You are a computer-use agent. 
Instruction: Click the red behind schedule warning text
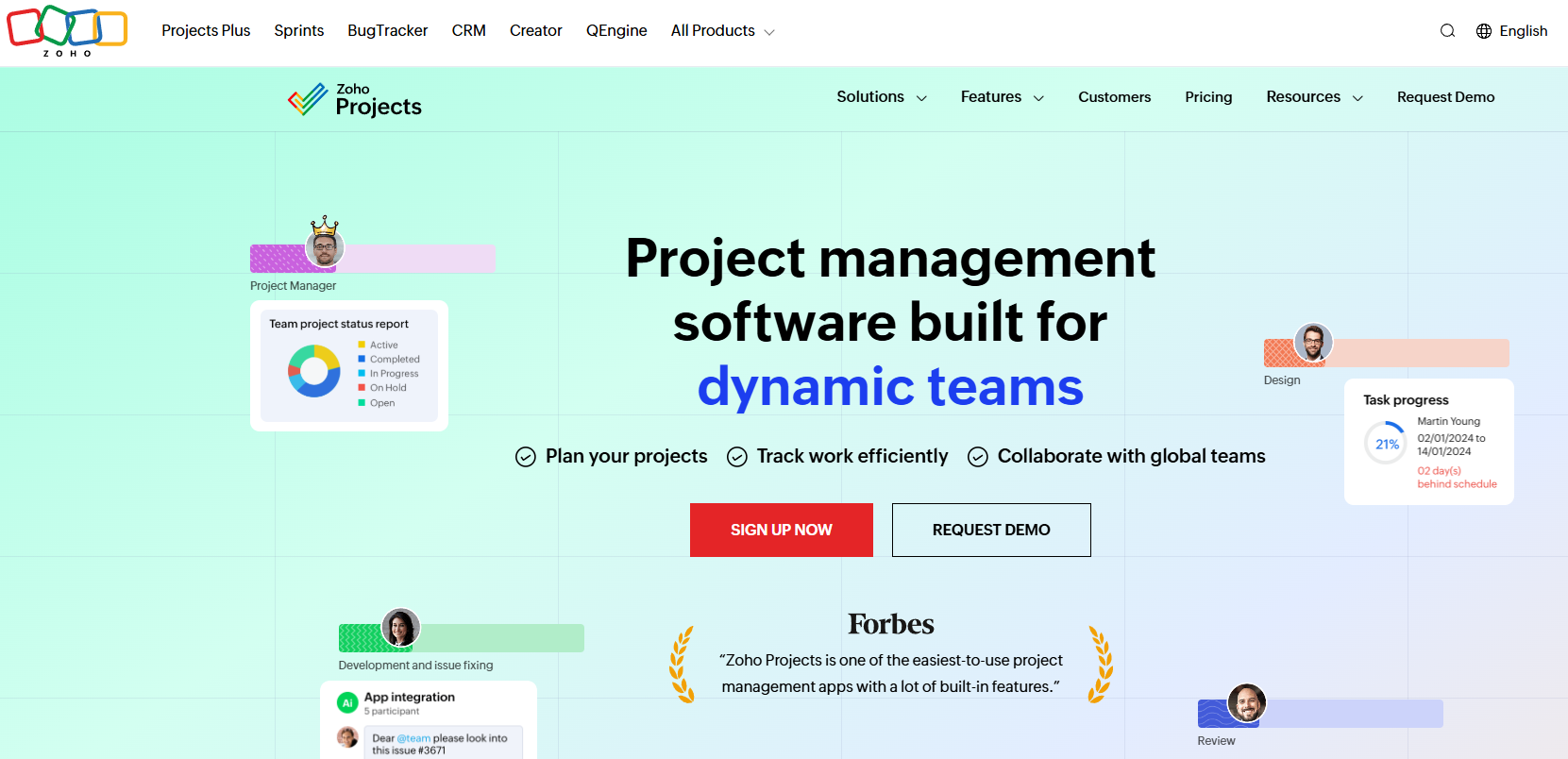1457,478
